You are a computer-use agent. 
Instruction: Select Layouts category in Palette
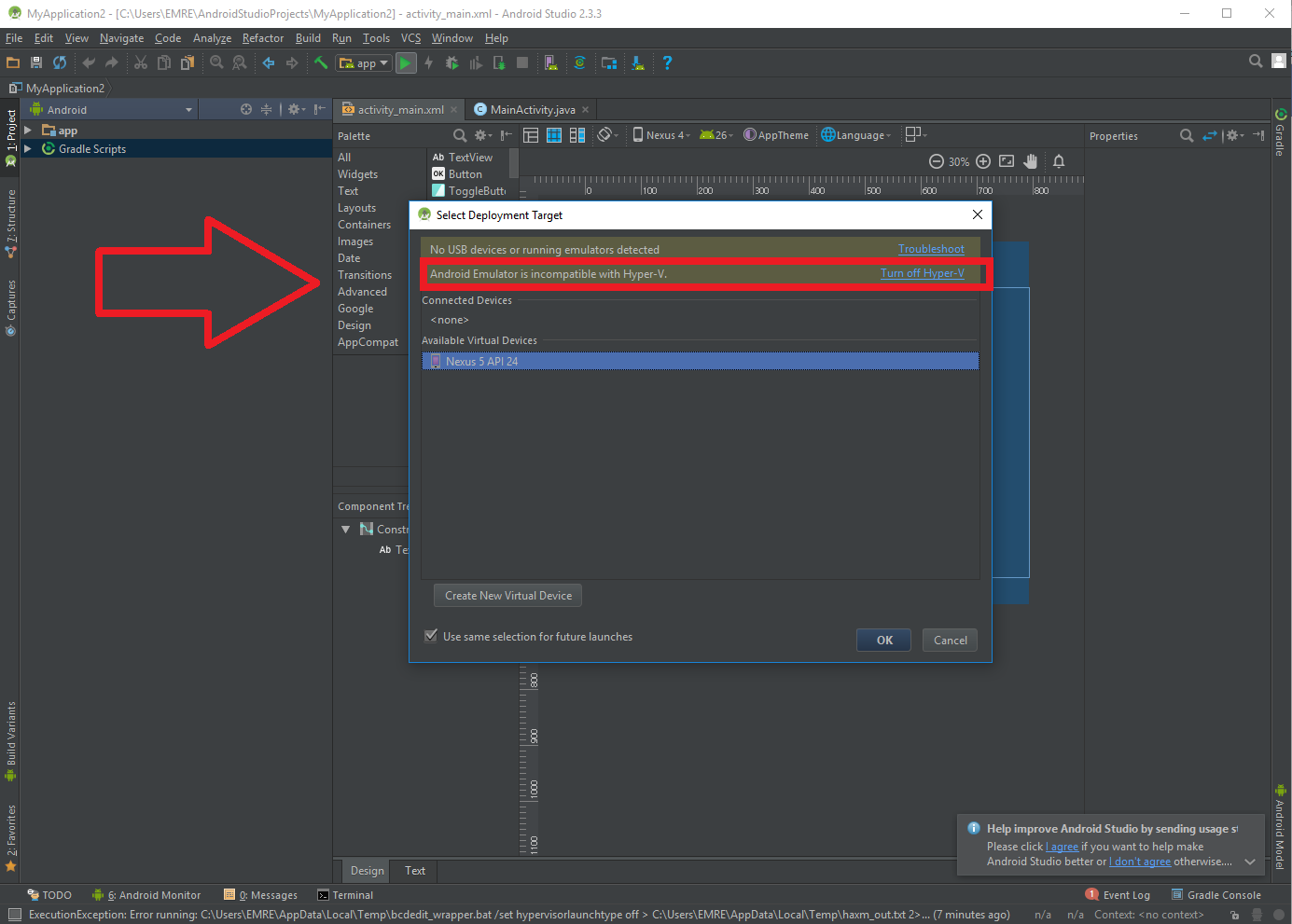point(357,208)
